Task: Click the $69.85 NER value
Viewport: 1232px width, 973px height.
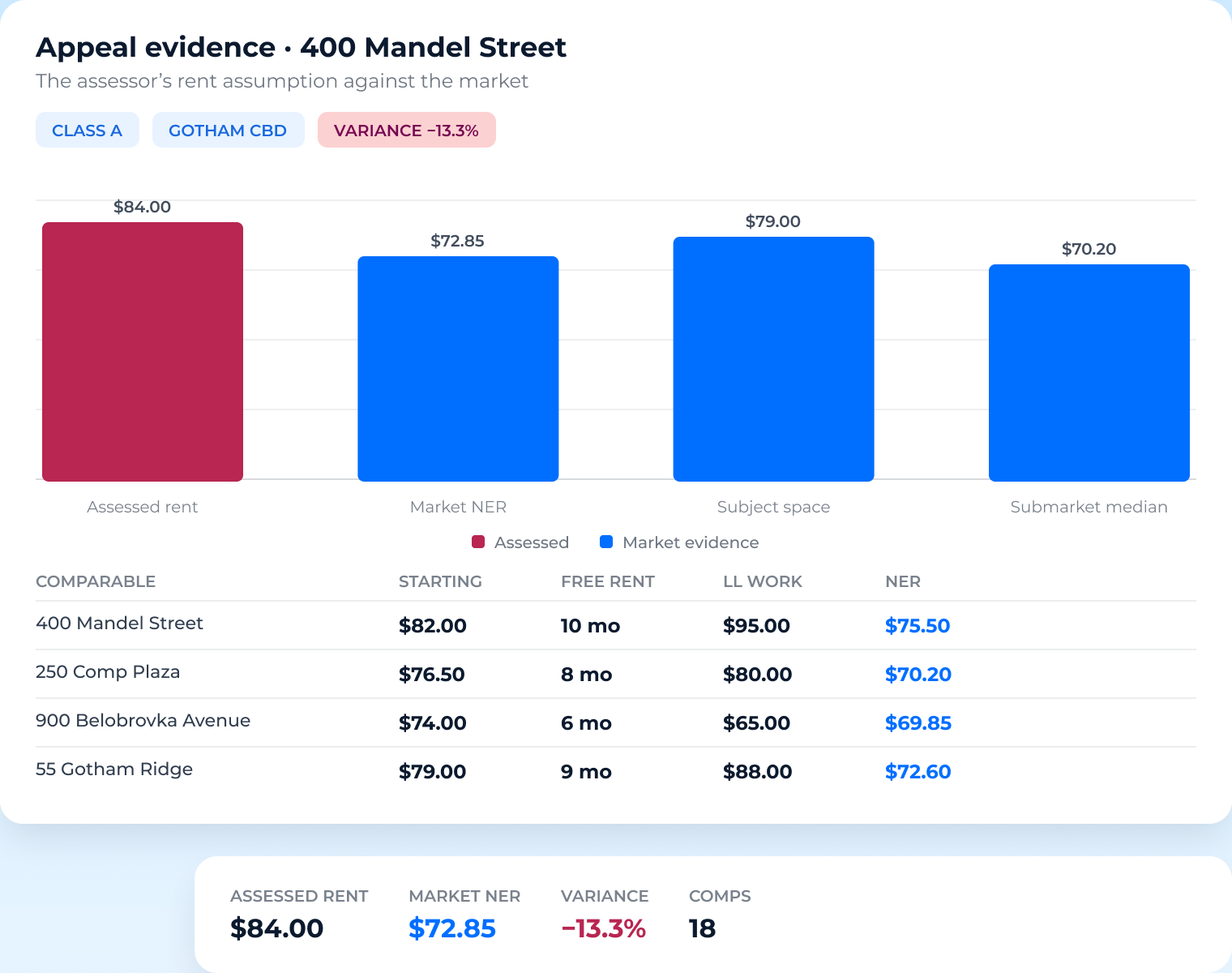Action: tap(918, 723)
